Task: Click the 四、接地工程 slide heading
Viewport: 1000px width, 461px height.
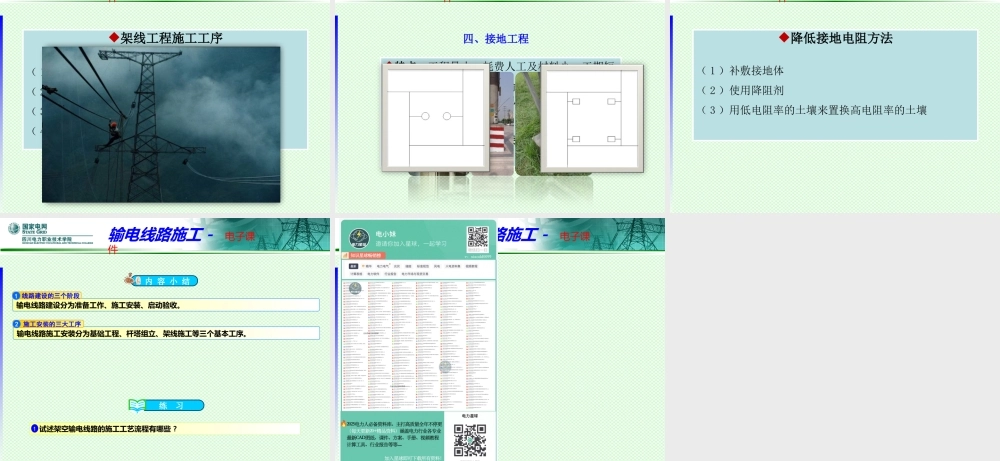Action: coord(496,38)
